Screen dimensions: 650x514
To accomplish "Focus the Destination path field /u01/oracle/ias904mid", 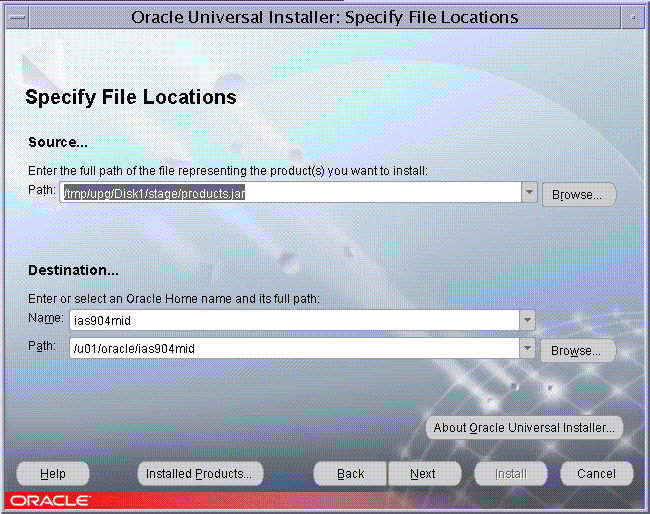I will point(294,348).
